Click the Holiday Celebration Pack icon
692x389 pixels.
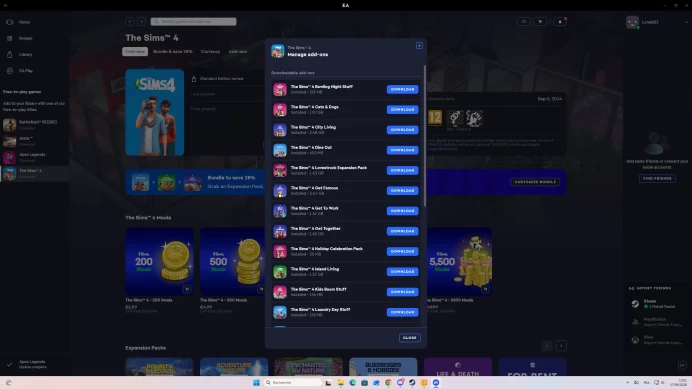coord(280,252)
